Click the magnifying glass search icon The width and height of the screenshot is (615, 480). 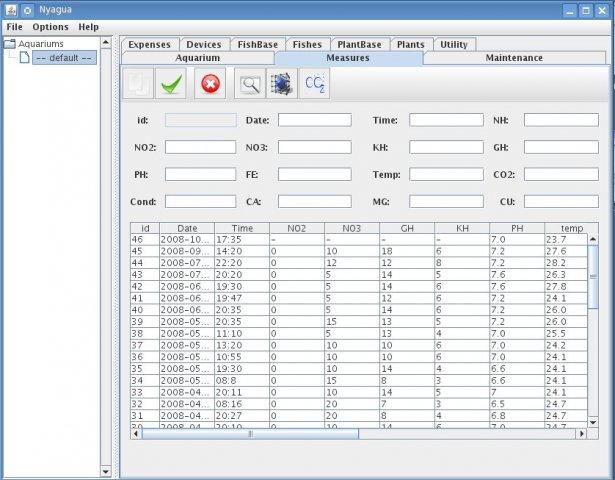[x=249, y=84]
